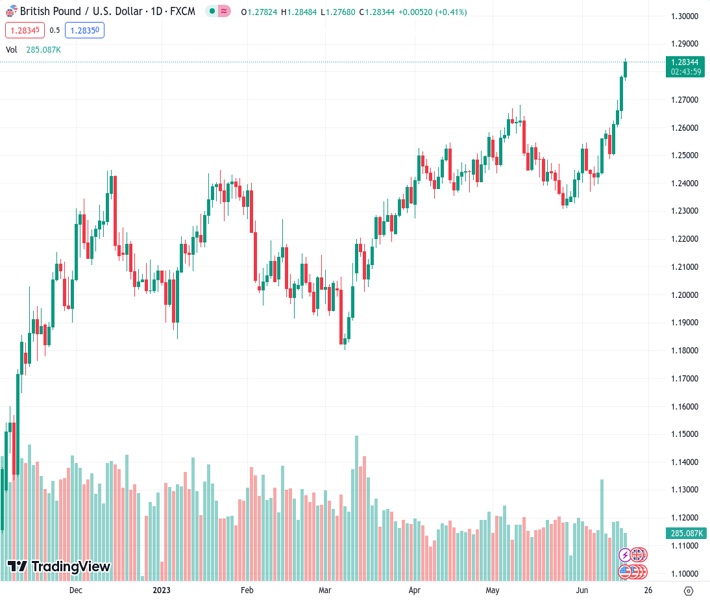Click the 0.5 spread value
This screenshot has height=600, width=710.
55,30
